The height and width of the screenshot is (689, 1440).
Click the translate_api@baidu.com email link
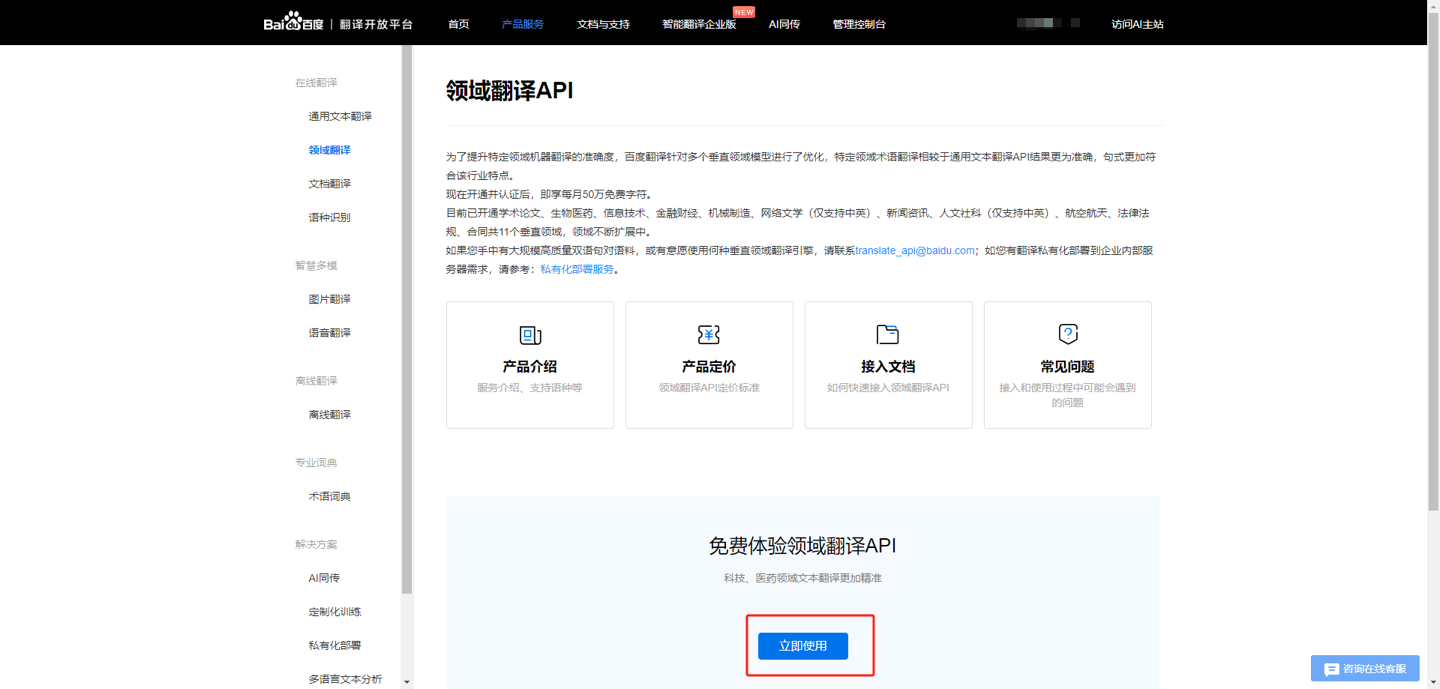pos(915,250)
